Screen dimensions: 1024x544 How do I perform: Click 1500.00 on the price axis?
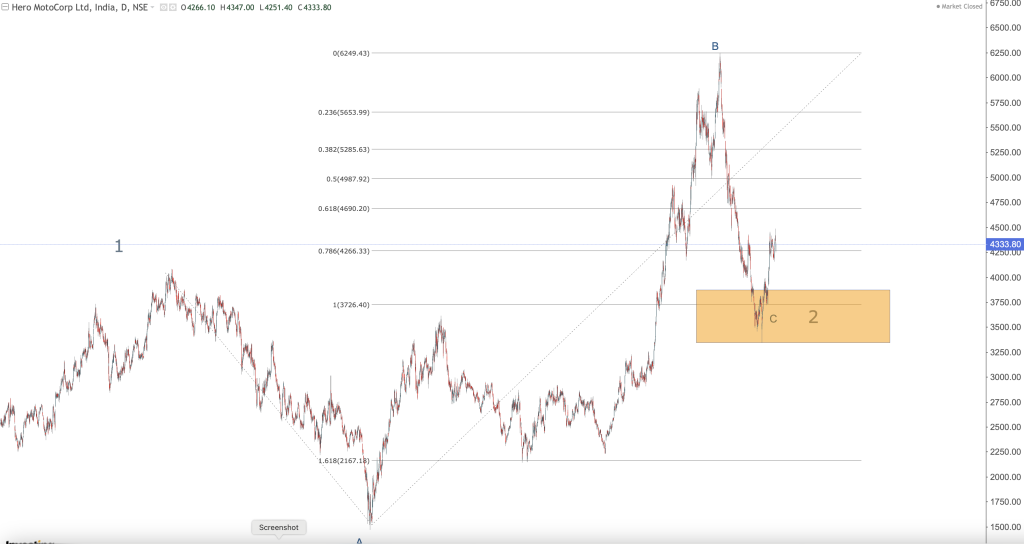pyautogui.click(x=1005, y=527)
